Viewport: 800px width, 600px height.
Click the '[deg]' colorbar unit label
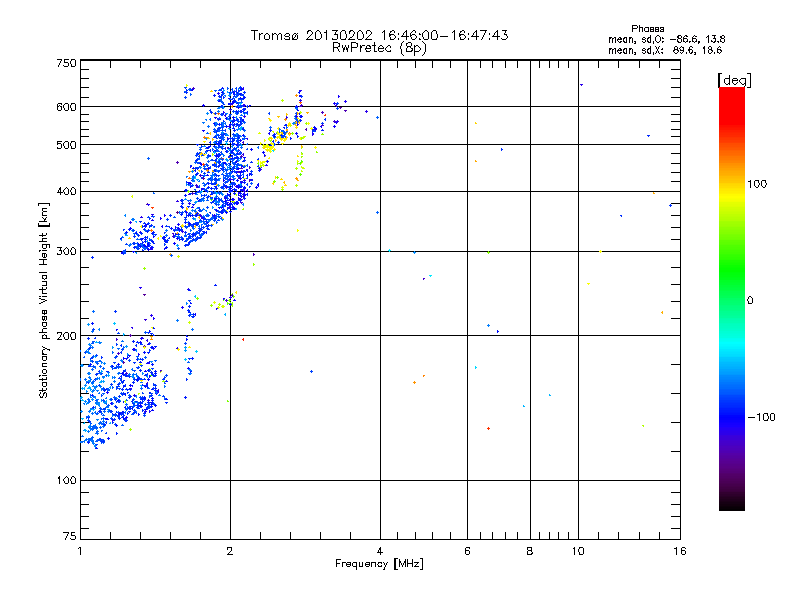[734, 80]
